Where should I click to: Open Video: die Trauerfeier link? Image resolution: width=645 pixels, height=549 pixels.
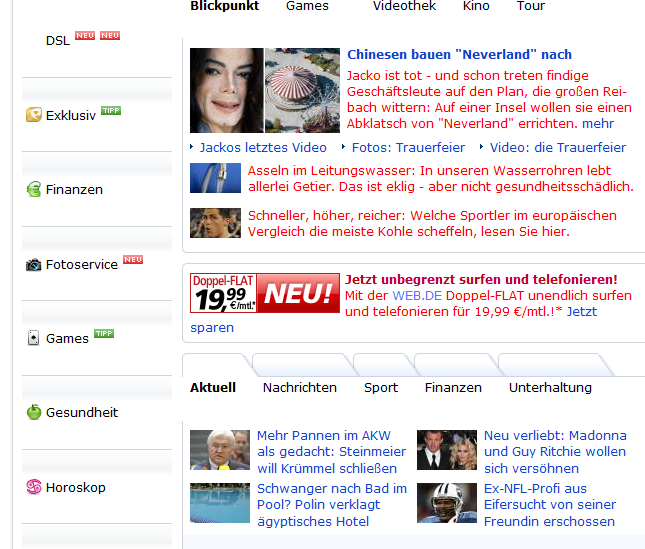click(558, 147)
